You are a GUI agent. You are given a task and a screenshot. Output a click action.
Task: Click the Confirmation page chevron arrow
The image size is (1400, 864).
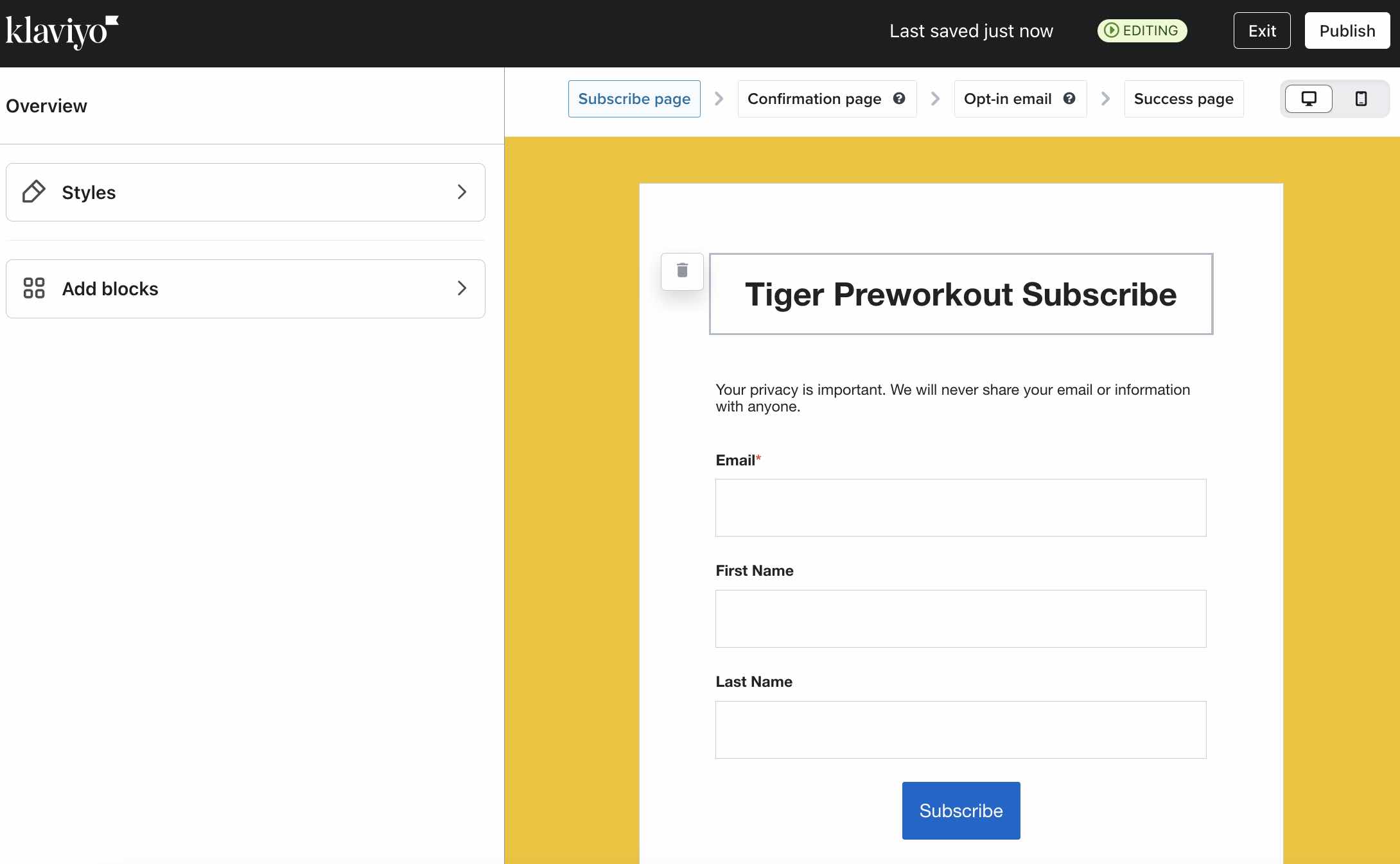pos(936,98)
